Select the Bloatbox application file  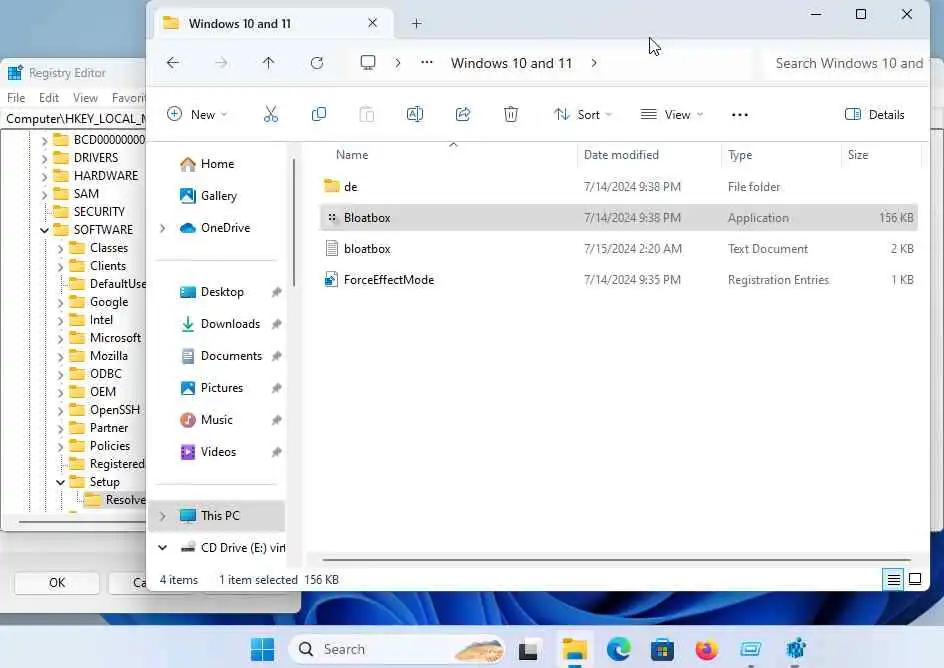[x=618, y=218]
